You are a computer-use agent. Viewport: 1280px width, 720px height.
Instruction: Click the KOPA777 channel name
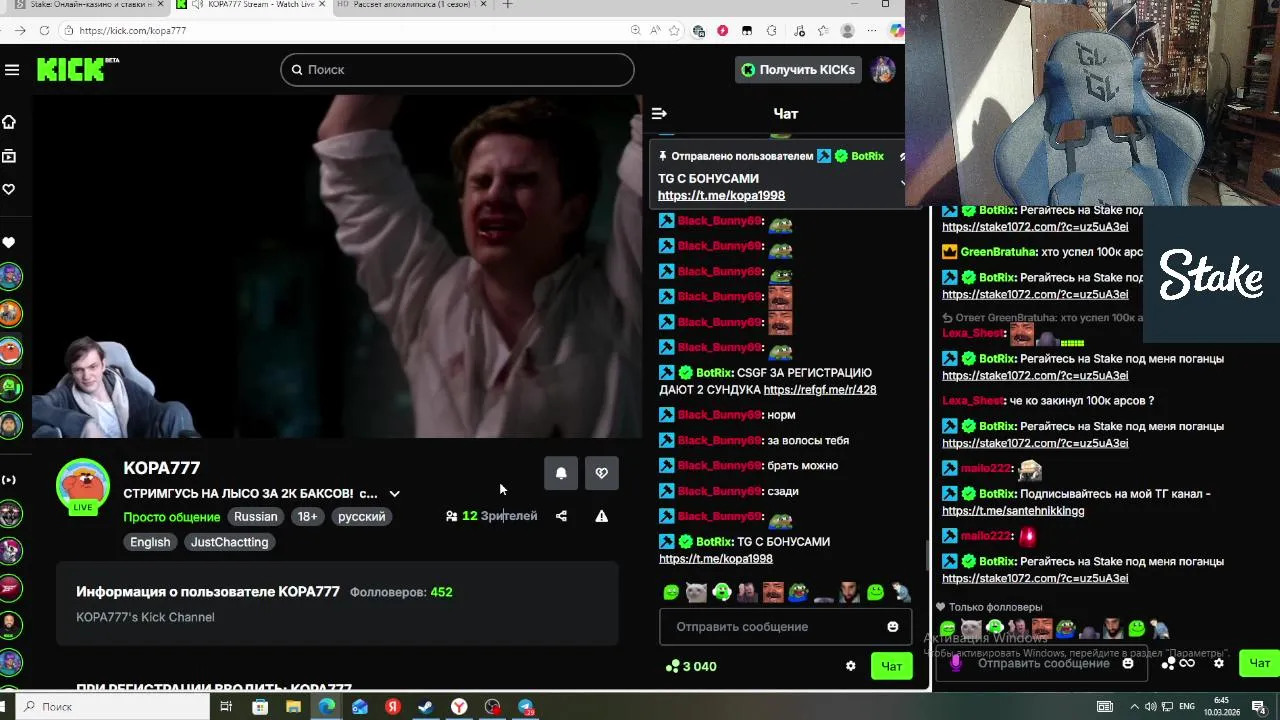click(x=162, y=468)
